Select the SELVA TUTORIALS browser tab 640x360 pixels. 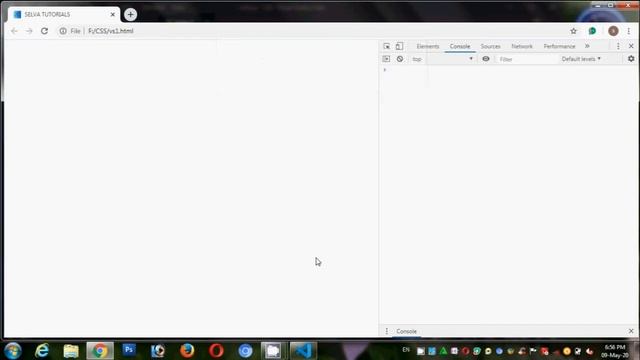click(x=64, y=14)
